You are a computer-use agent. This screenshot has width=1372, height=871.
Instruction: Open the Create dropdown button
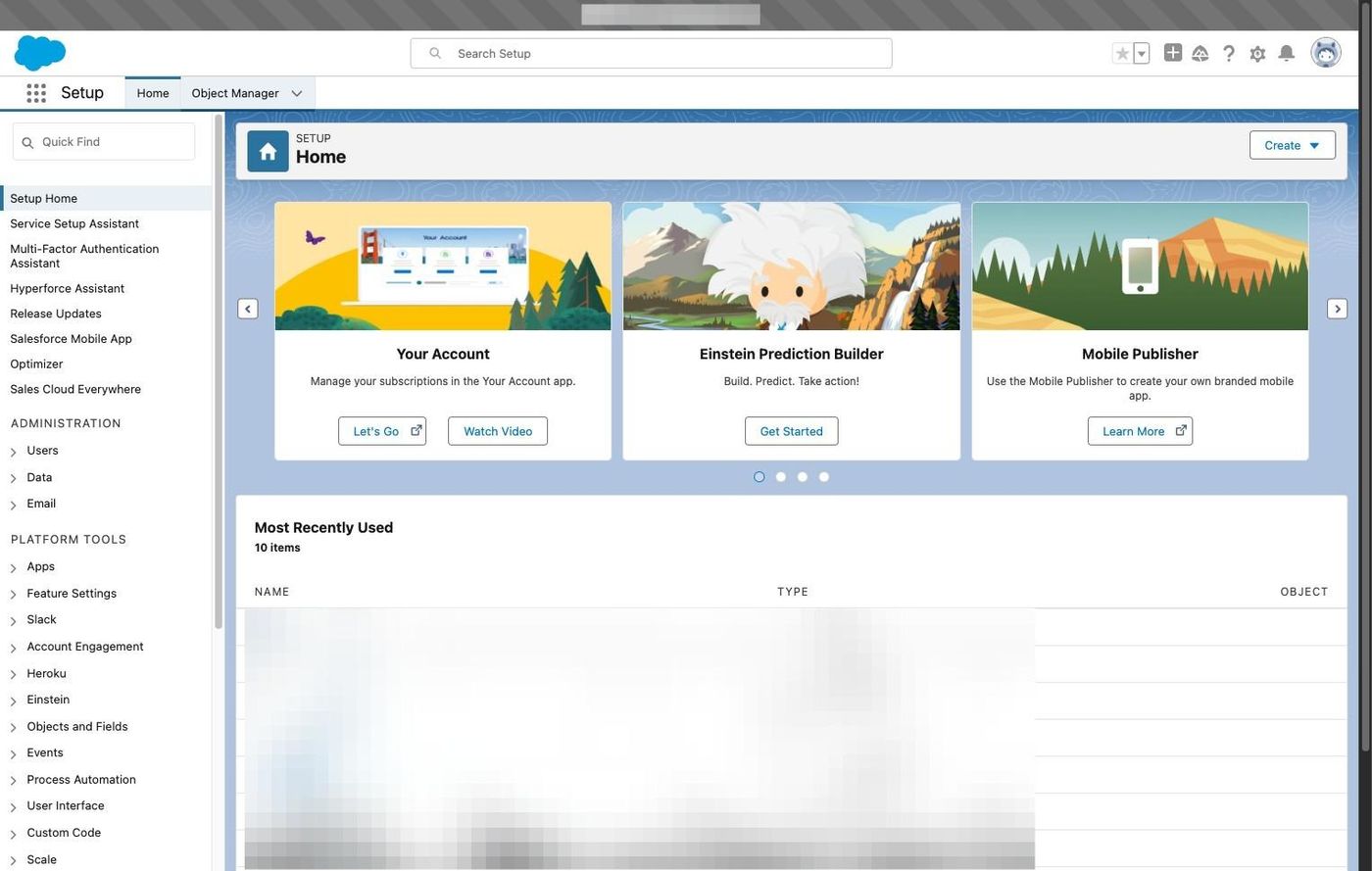1292,145
